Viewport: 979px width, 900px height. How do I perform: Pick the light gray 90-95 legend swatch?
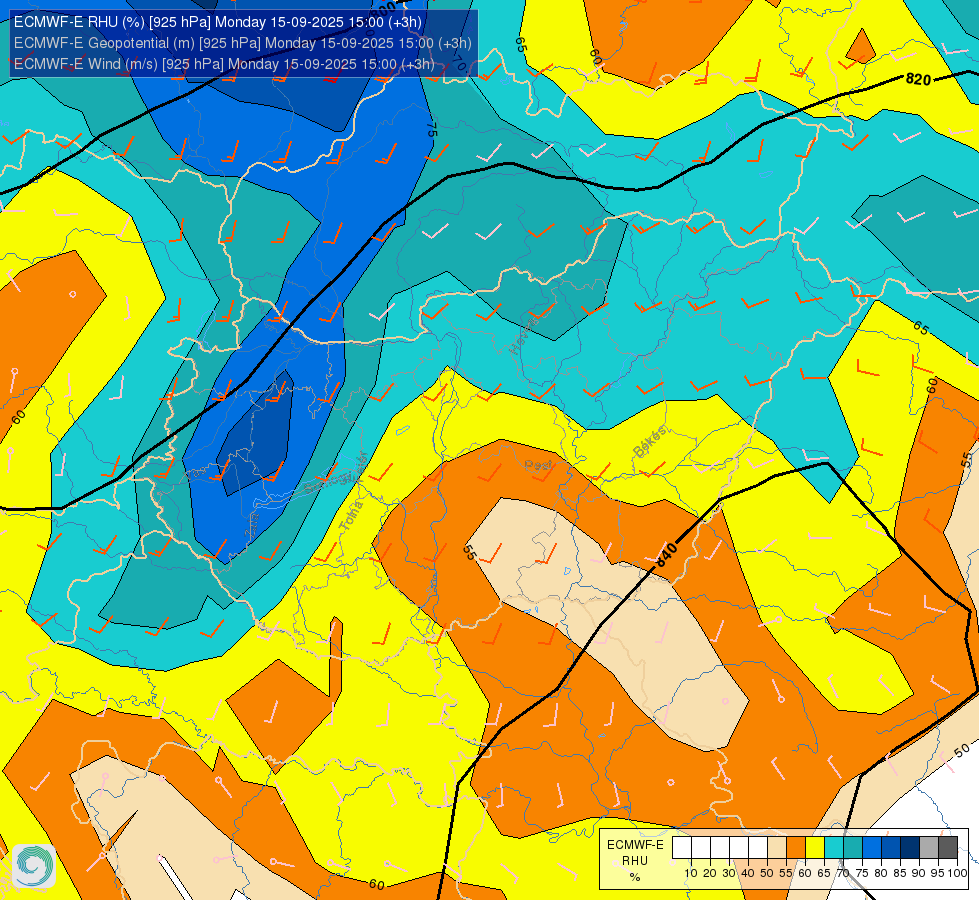[929, 848]
